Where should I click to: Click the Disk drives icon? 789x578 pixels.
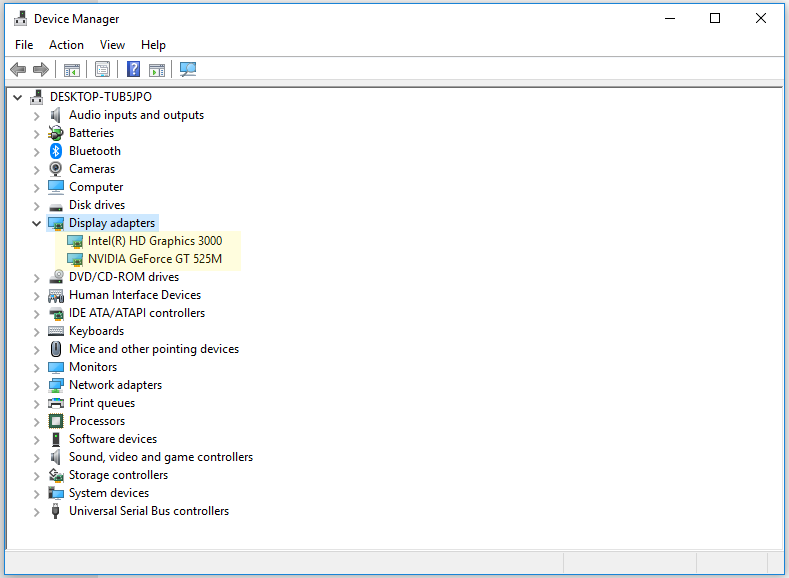(x=56, y=206)
